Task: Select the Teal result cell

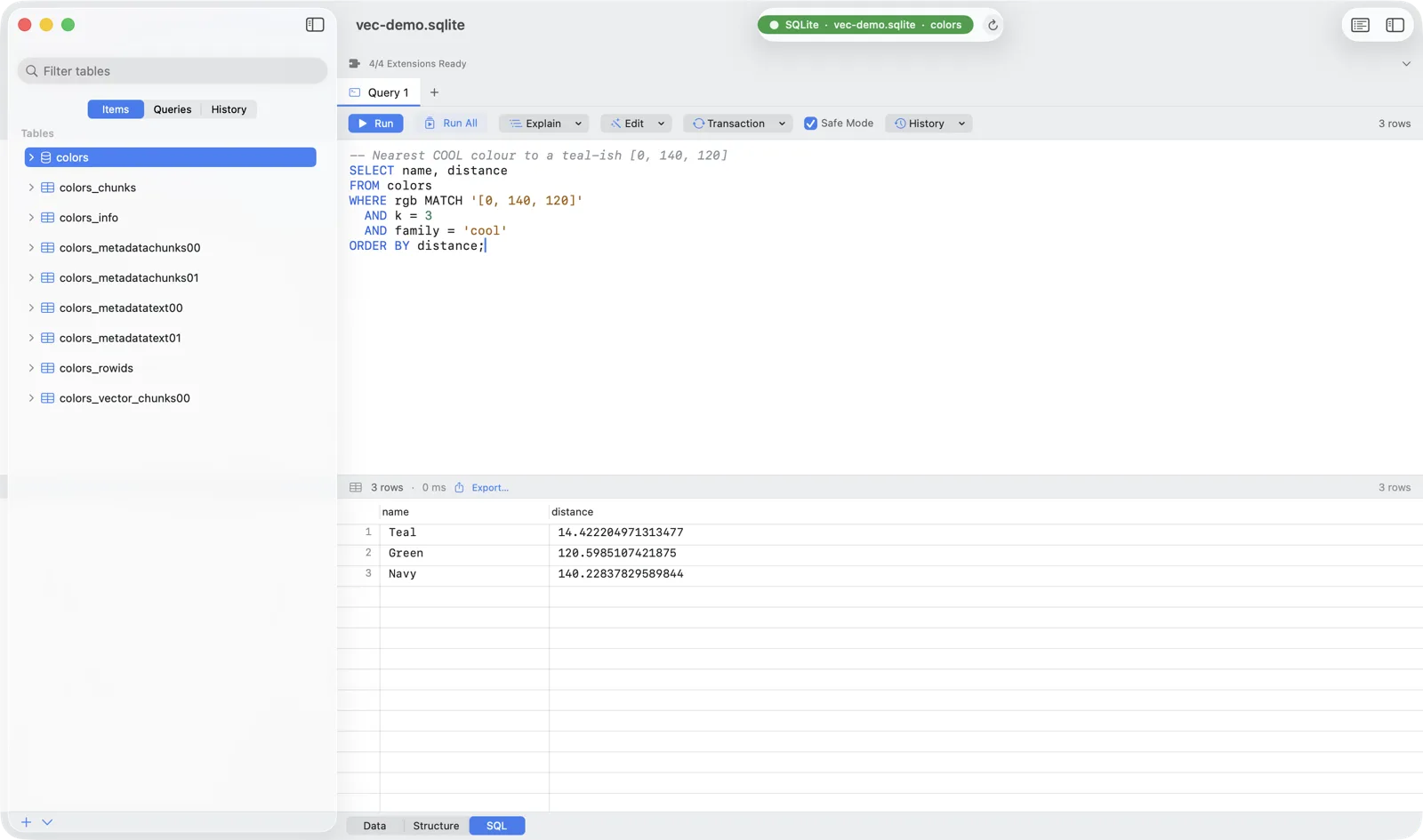Action: [464, 532]
